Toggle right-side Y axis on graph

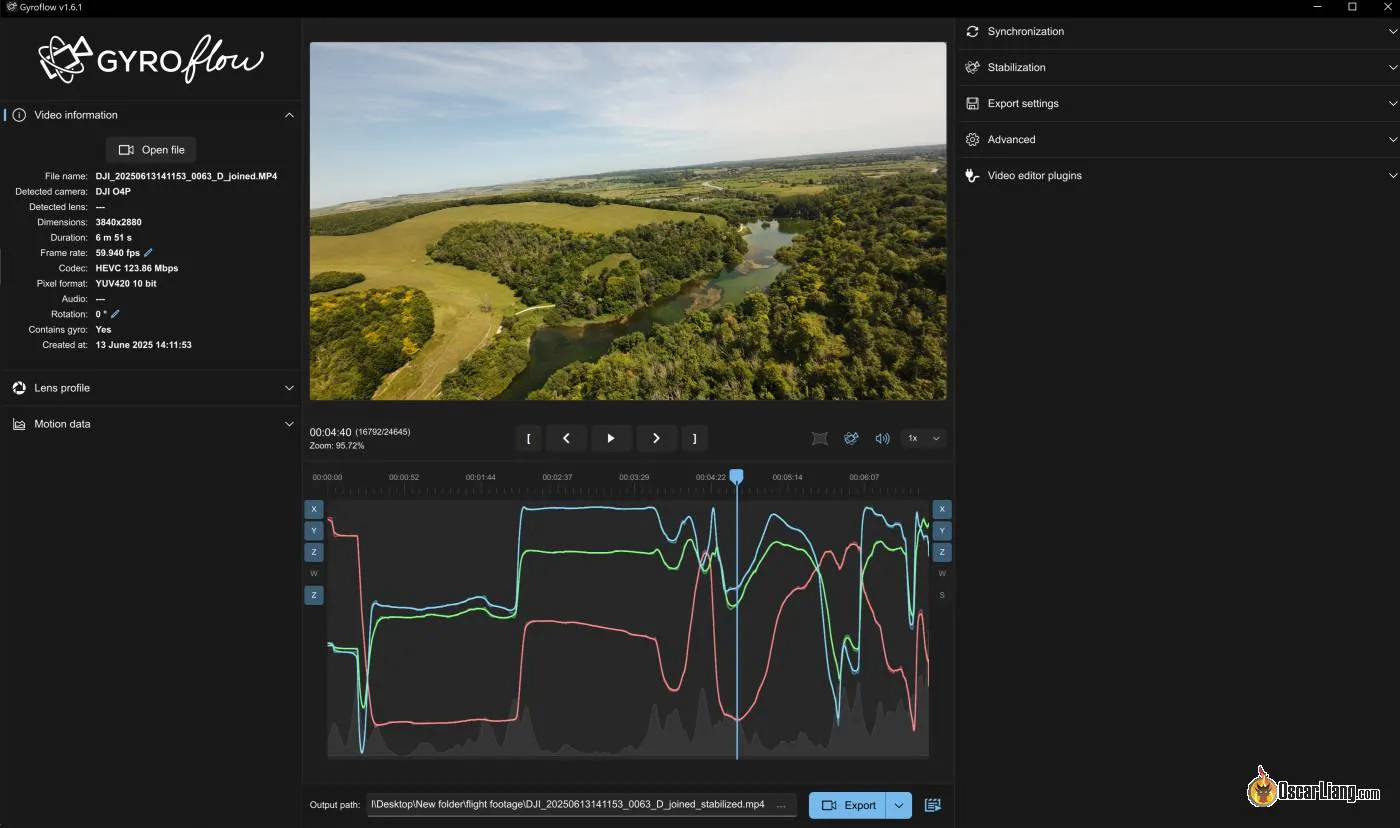coord(942,530)
